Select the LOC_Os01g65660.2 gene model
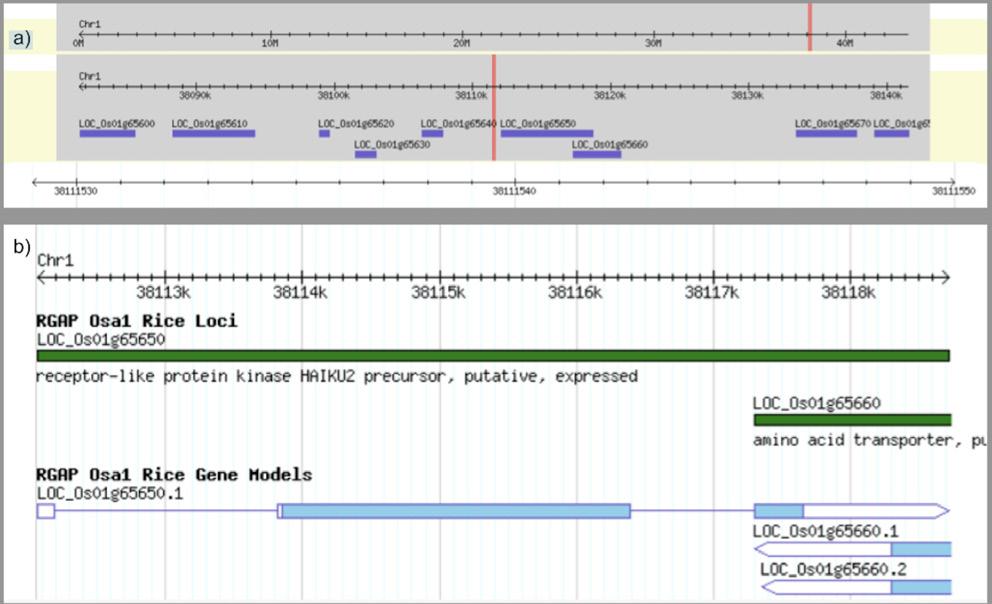The height and width of the screenshot is (604, 992). (857, 588)
